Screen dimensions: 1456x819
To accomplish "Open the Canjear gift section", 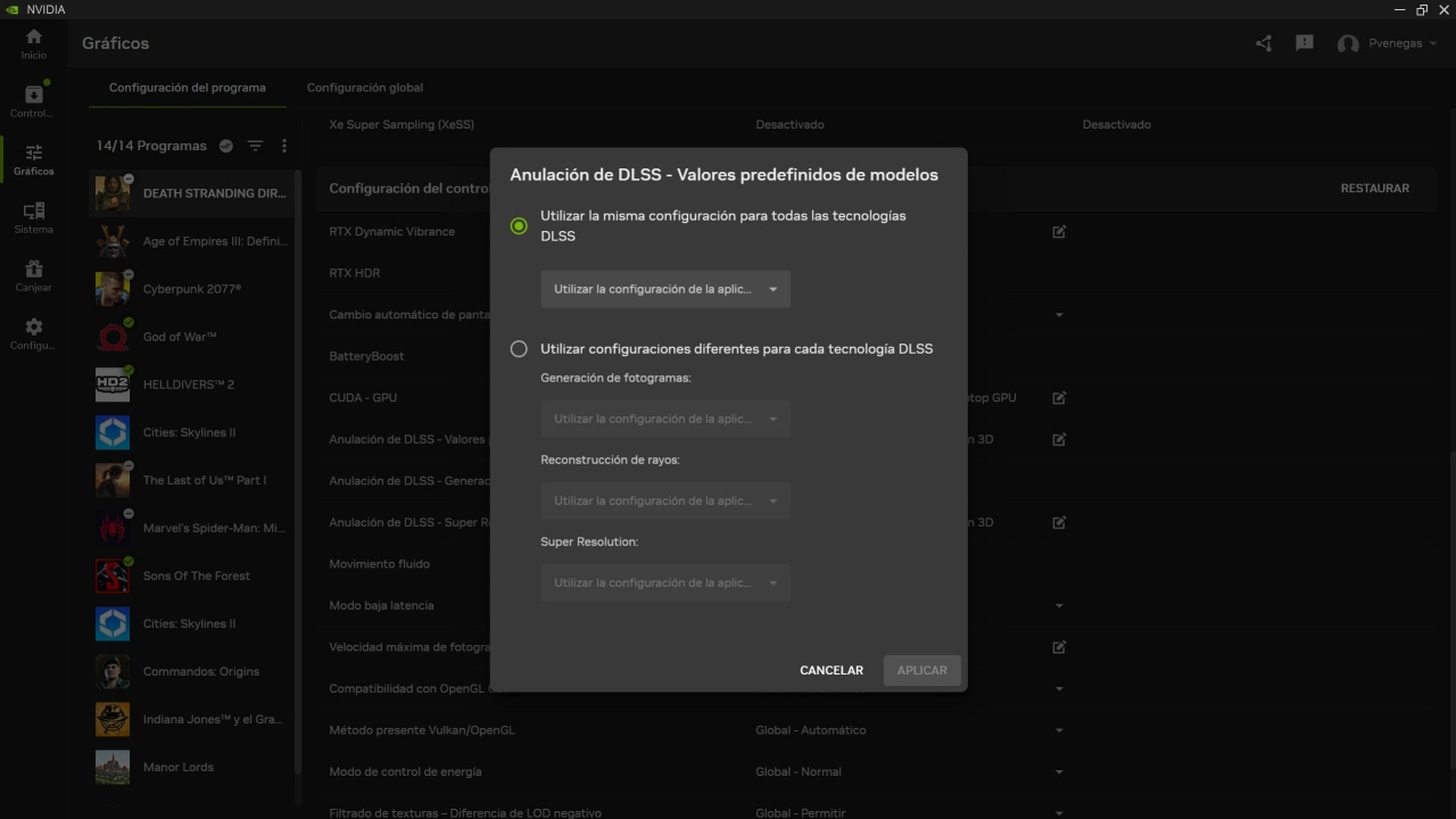I will point(33,276).
